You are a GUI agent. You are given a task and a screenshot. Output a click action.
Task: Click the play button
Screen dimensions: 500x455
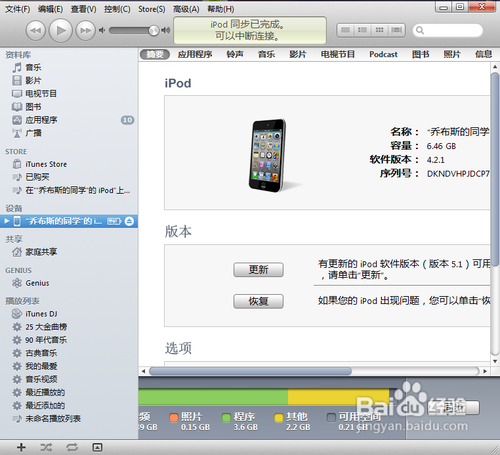click(x=61, y=30)
